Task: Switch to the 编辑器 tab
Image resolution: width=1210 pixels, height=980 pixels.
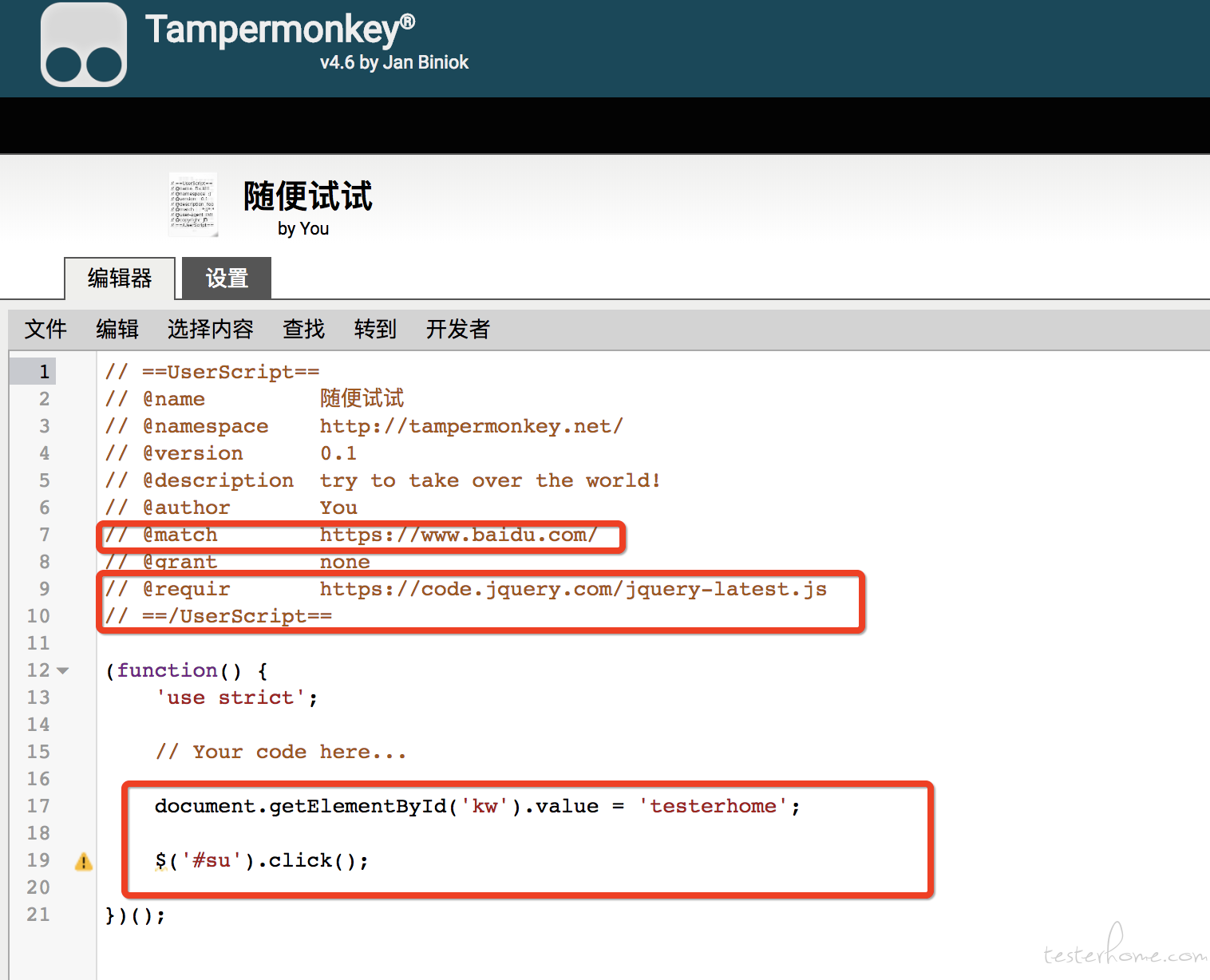Action: point(120,278)
